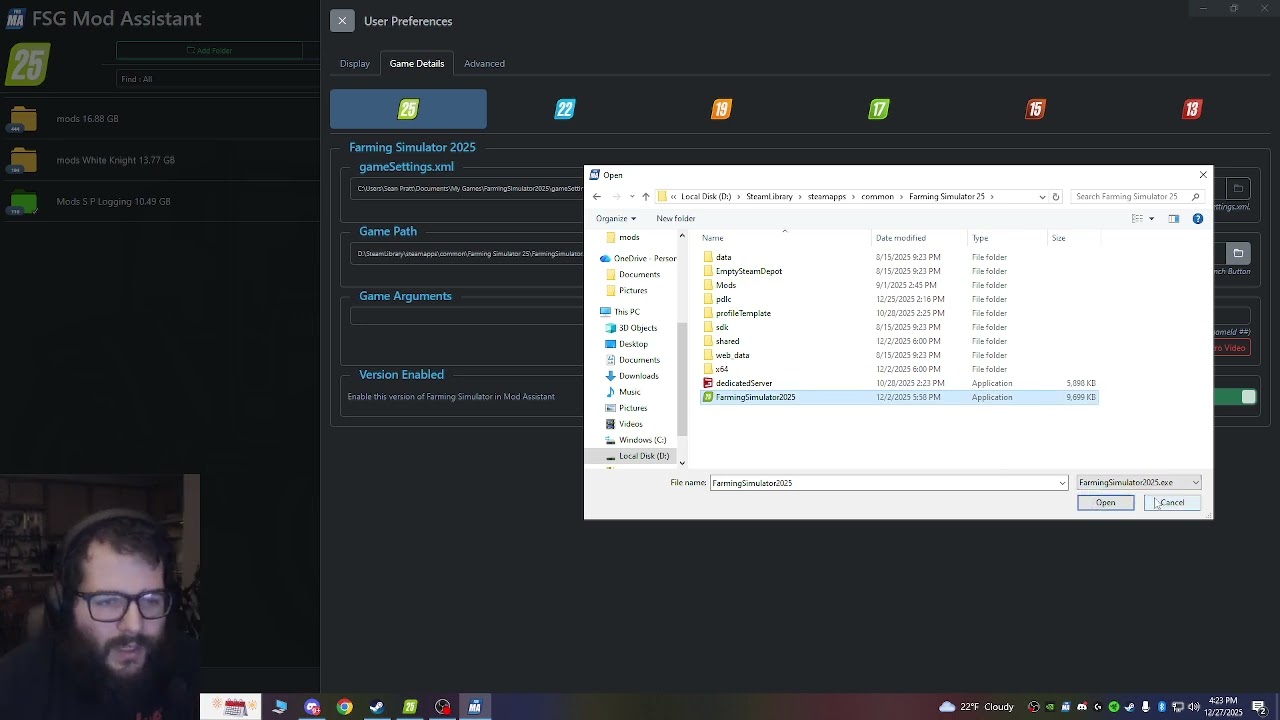Open Google Chrome from taskbar
The height and width of the screenshot is (720, 1280).
coord(344,707)
